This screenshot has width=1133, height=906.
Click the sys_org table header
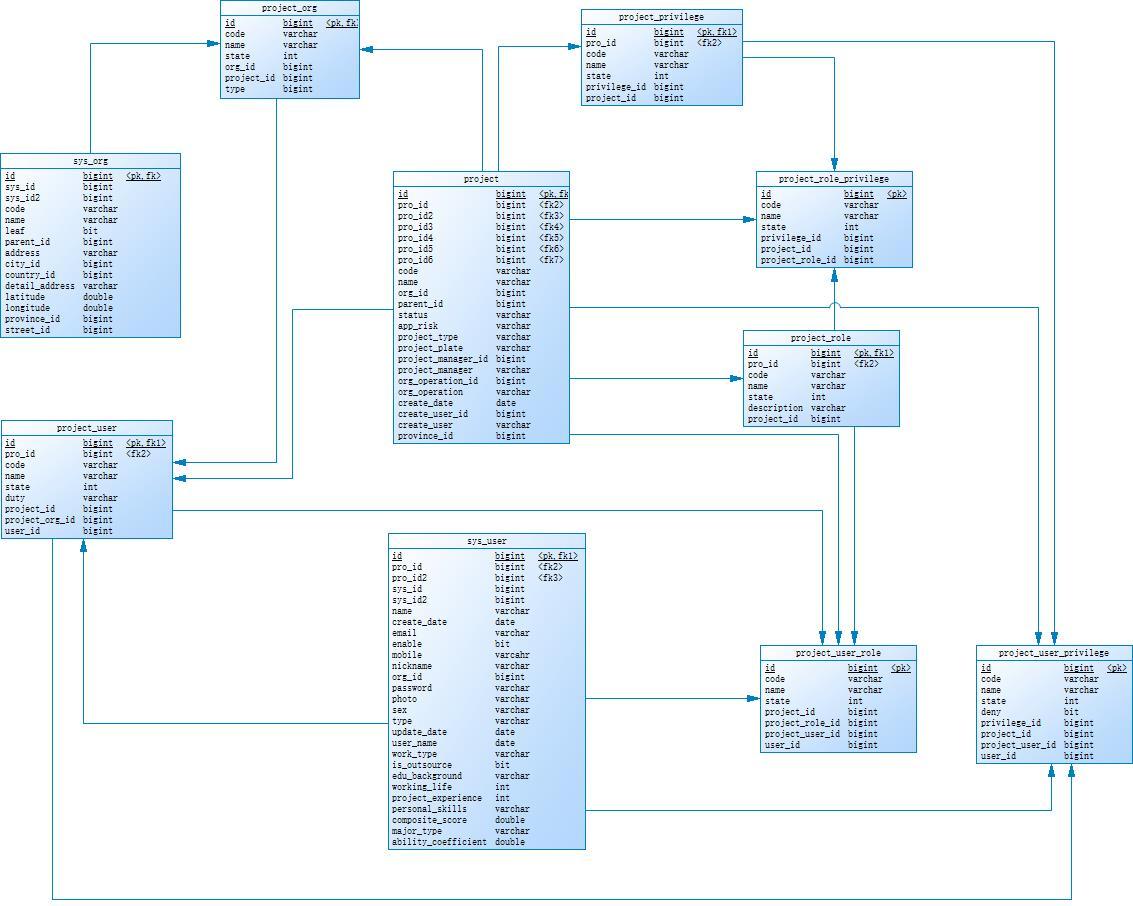90,161
